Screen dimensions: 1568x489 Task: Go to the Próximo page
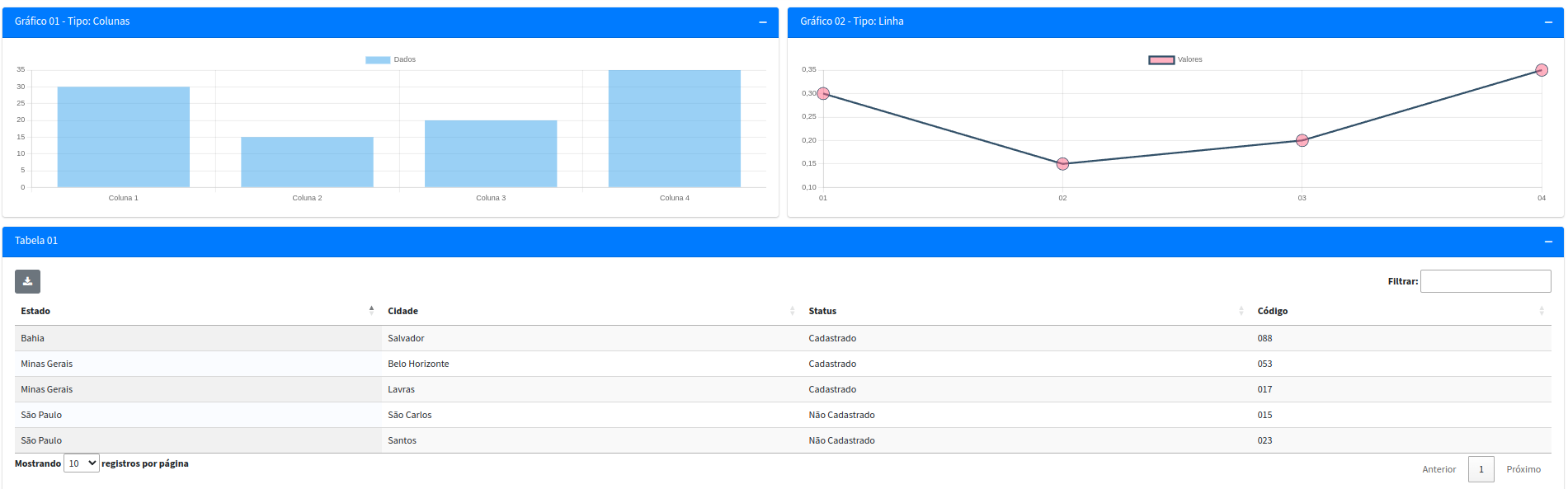pyautogui.click(x=1523, y=469)
